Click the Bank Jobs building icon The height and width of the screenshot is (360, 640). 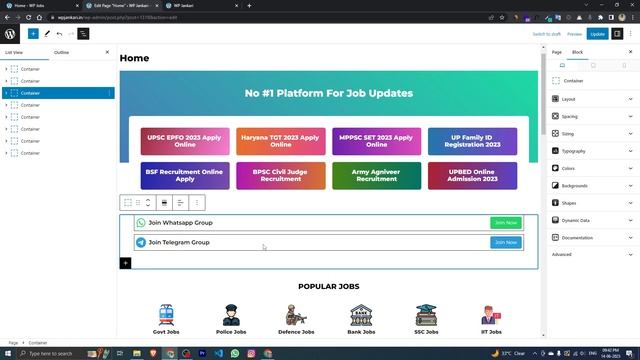point(361,315)
